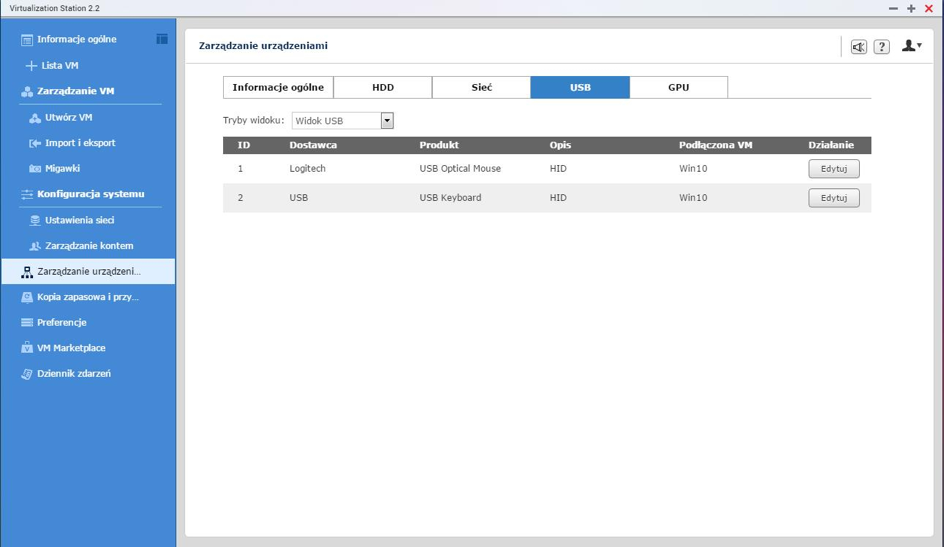
Task: Click the speaker notification icon
Action: (858, 47)
